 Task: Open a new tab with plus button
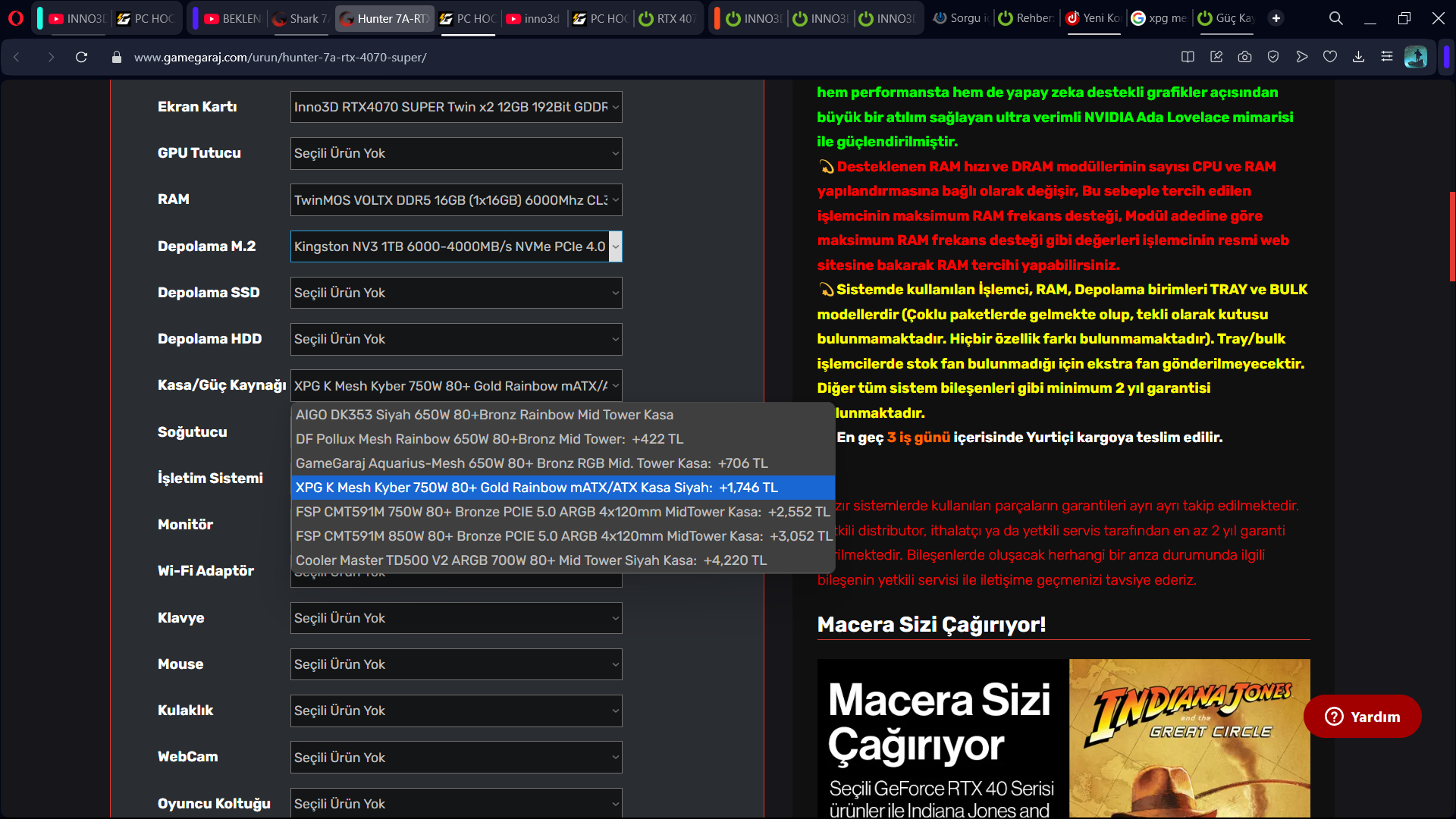(1276, 18)
